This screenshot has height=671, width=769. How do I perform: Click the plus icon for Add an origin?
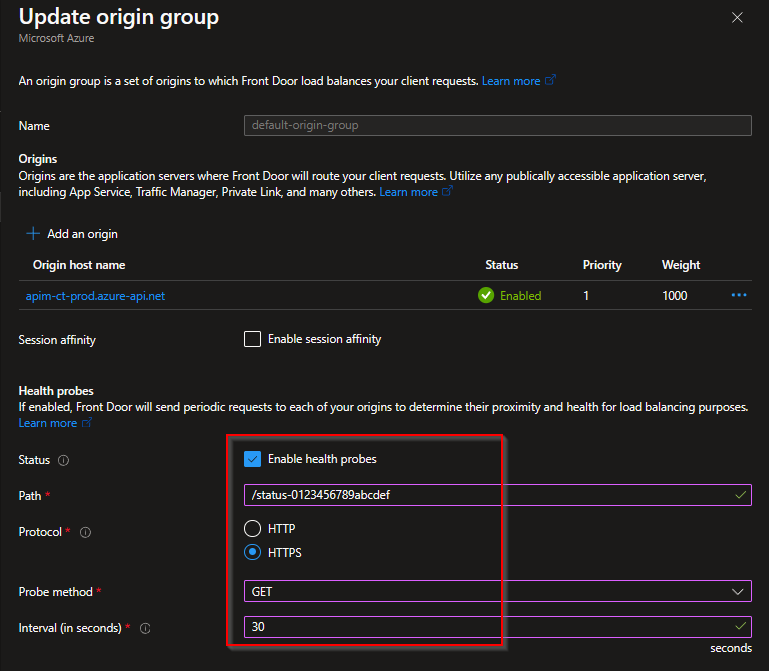click(33, 233)
